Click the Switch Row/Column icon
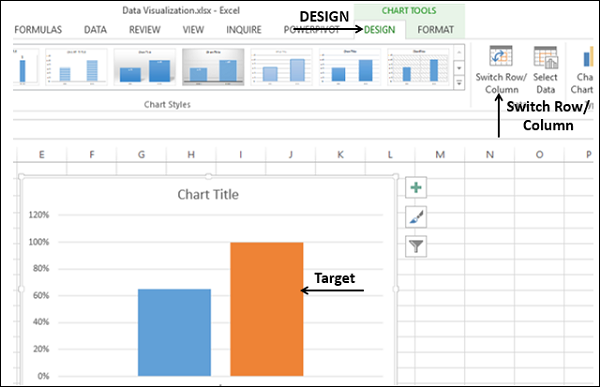 point(501,56)
